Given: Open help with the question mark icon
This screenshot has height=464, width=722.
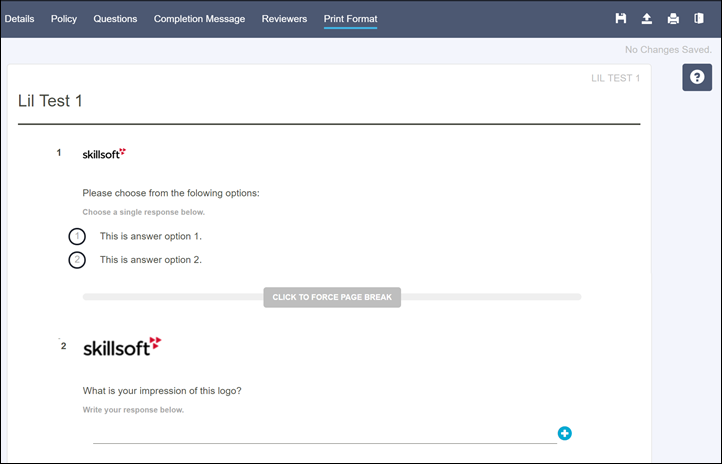Looking at the screenshot, I should pos(697,77).
